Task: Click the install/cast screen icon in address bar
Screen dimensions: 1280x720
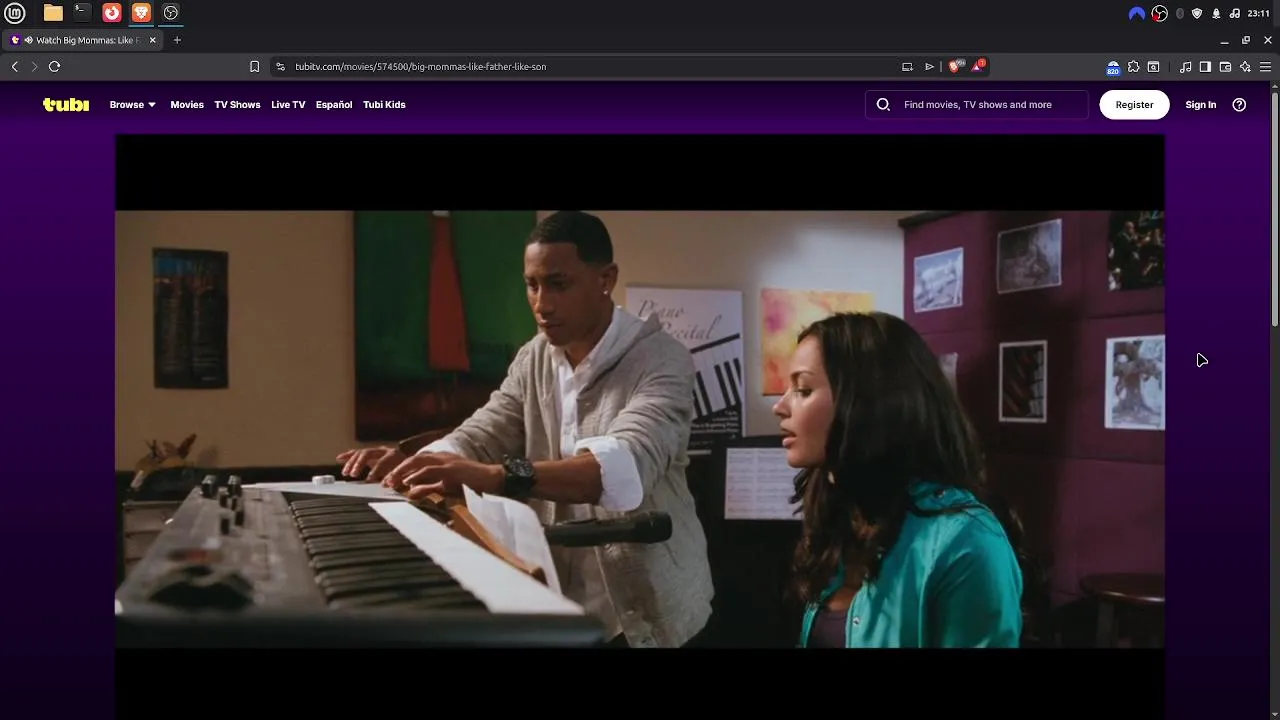Action: 907,66
